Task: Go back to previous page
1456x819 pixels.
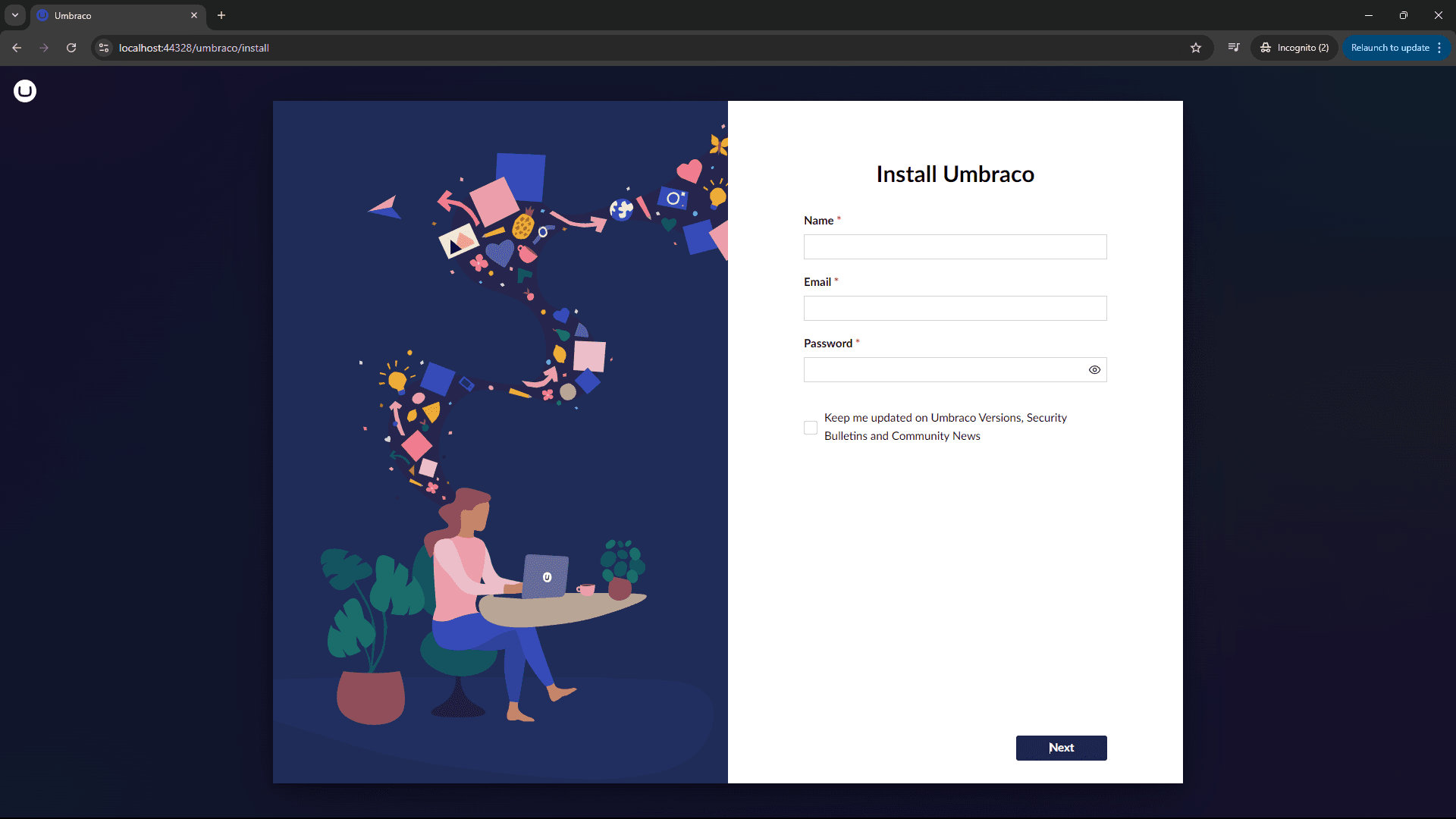Action: 17,48
